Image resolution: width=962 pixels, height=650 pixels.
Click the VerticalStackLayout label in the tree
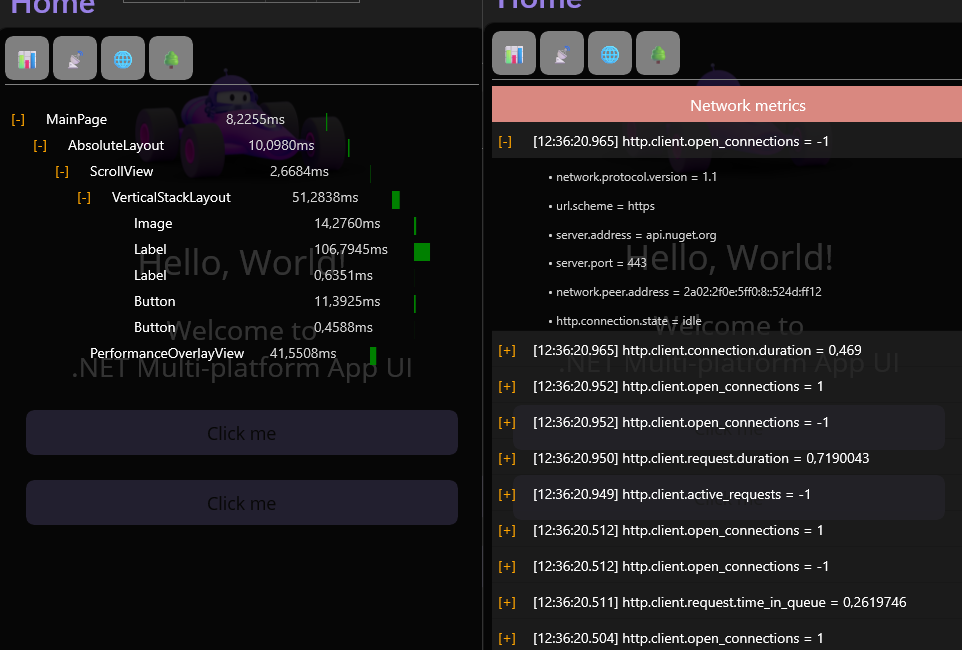point(171,198)
